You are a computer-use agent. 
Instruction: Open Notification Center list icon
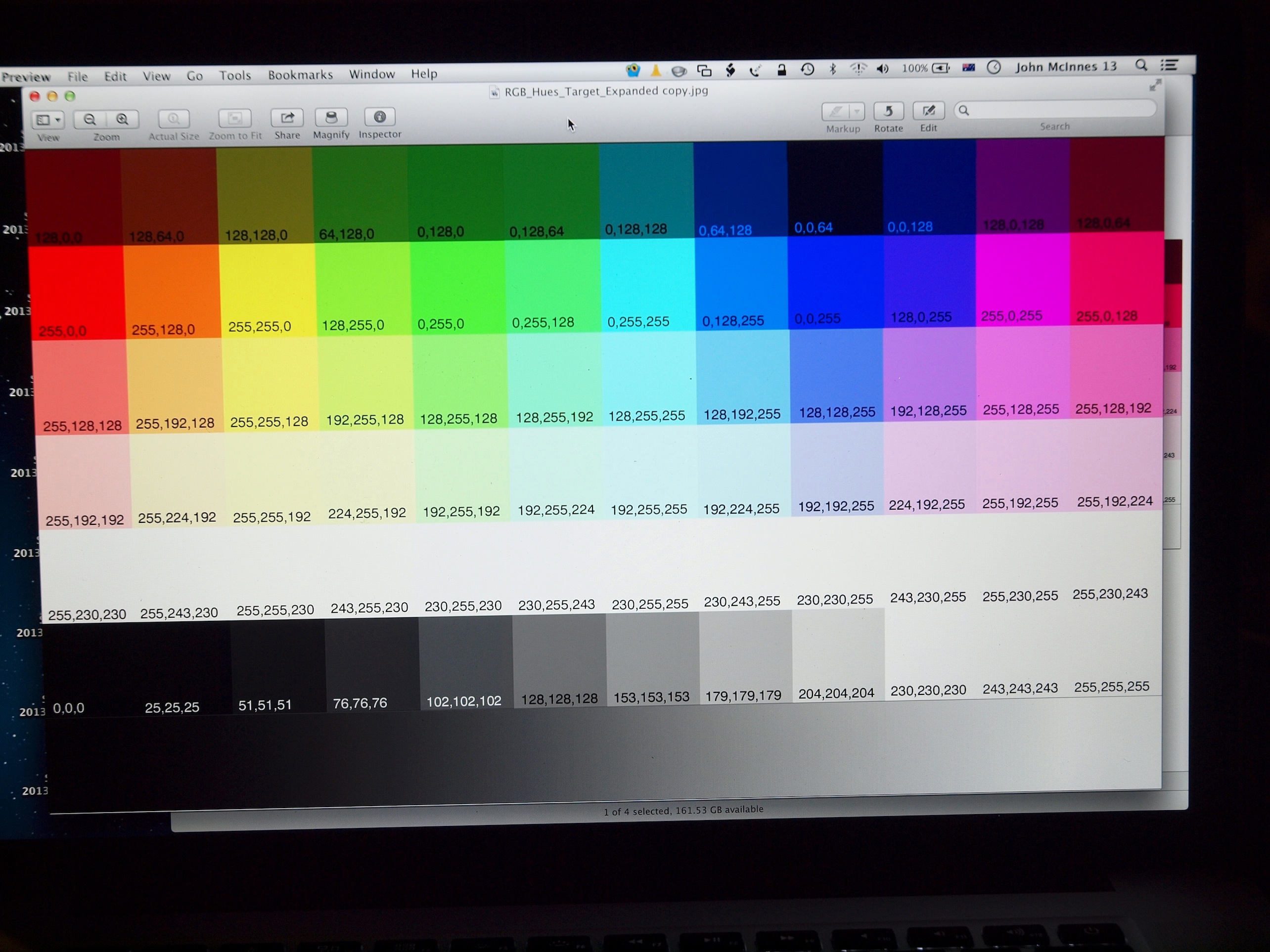point(1170,65)
